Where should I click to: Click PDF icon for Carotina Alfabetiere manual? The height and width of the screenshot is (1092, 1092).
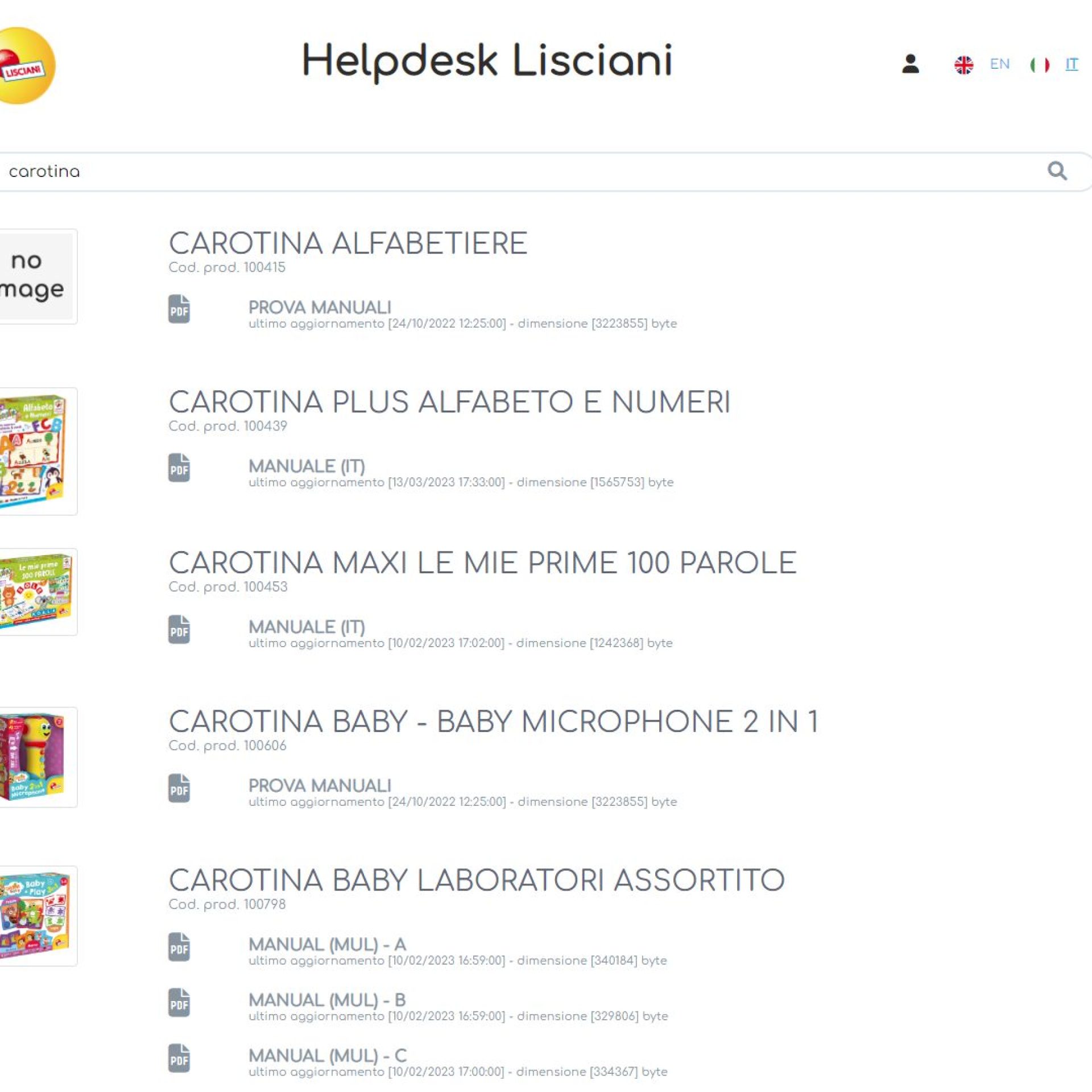coord(179,309)
